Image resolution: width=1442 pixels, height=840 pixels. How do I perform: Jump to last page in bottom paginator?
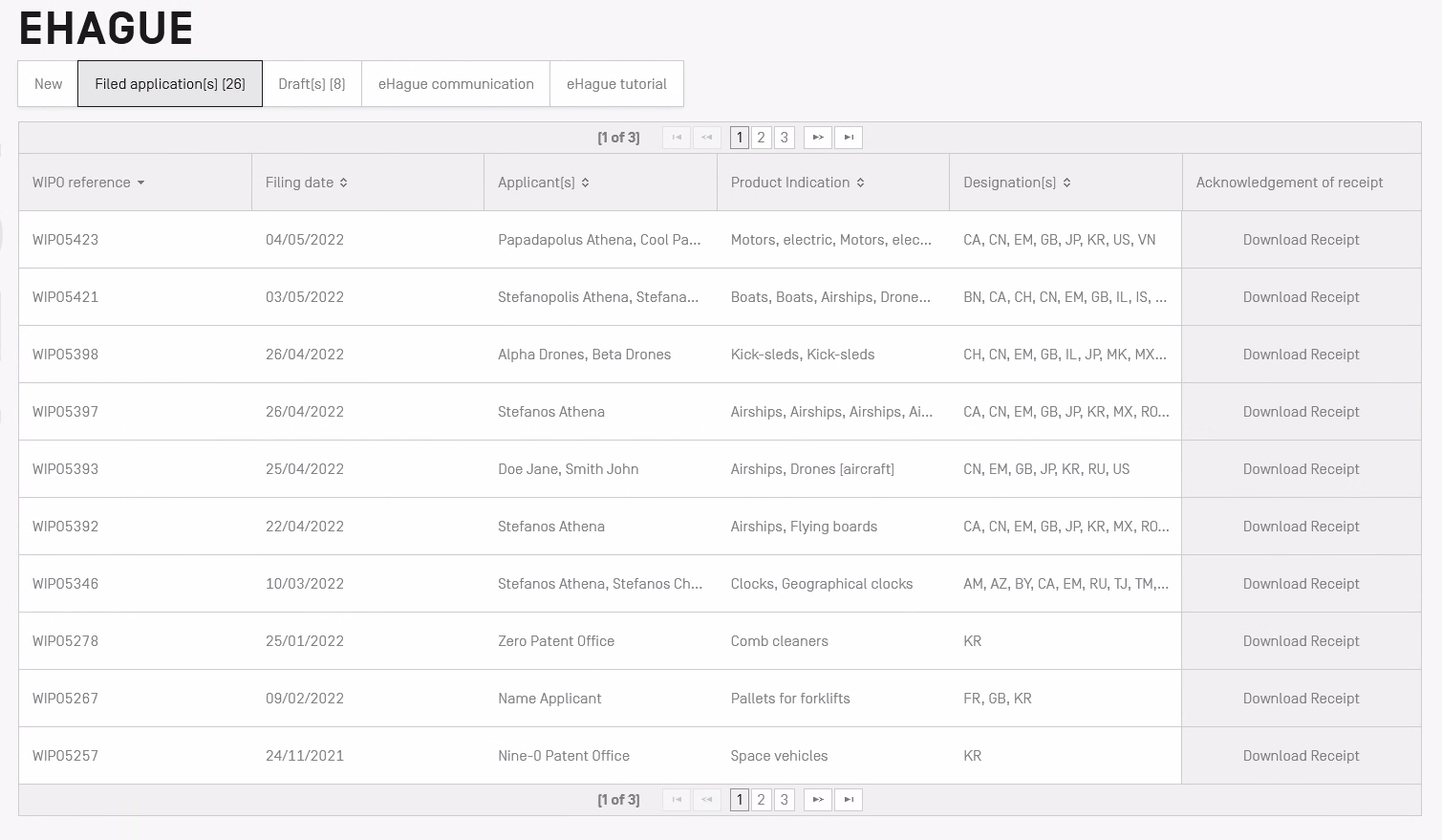click(x=849, y=800)
